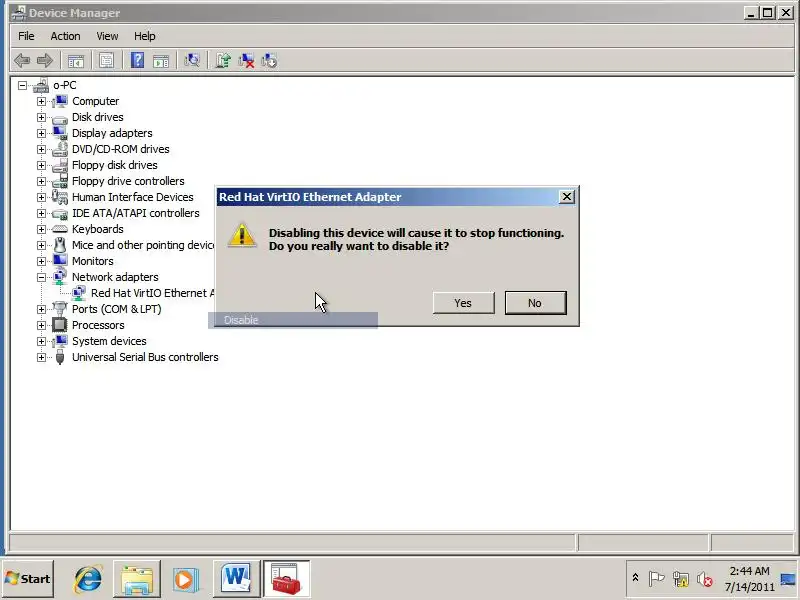The image size is (800, 600).
Task: Click the Back arrow toolbar icon
Action: pyautogui.click(x=22, y=61)
